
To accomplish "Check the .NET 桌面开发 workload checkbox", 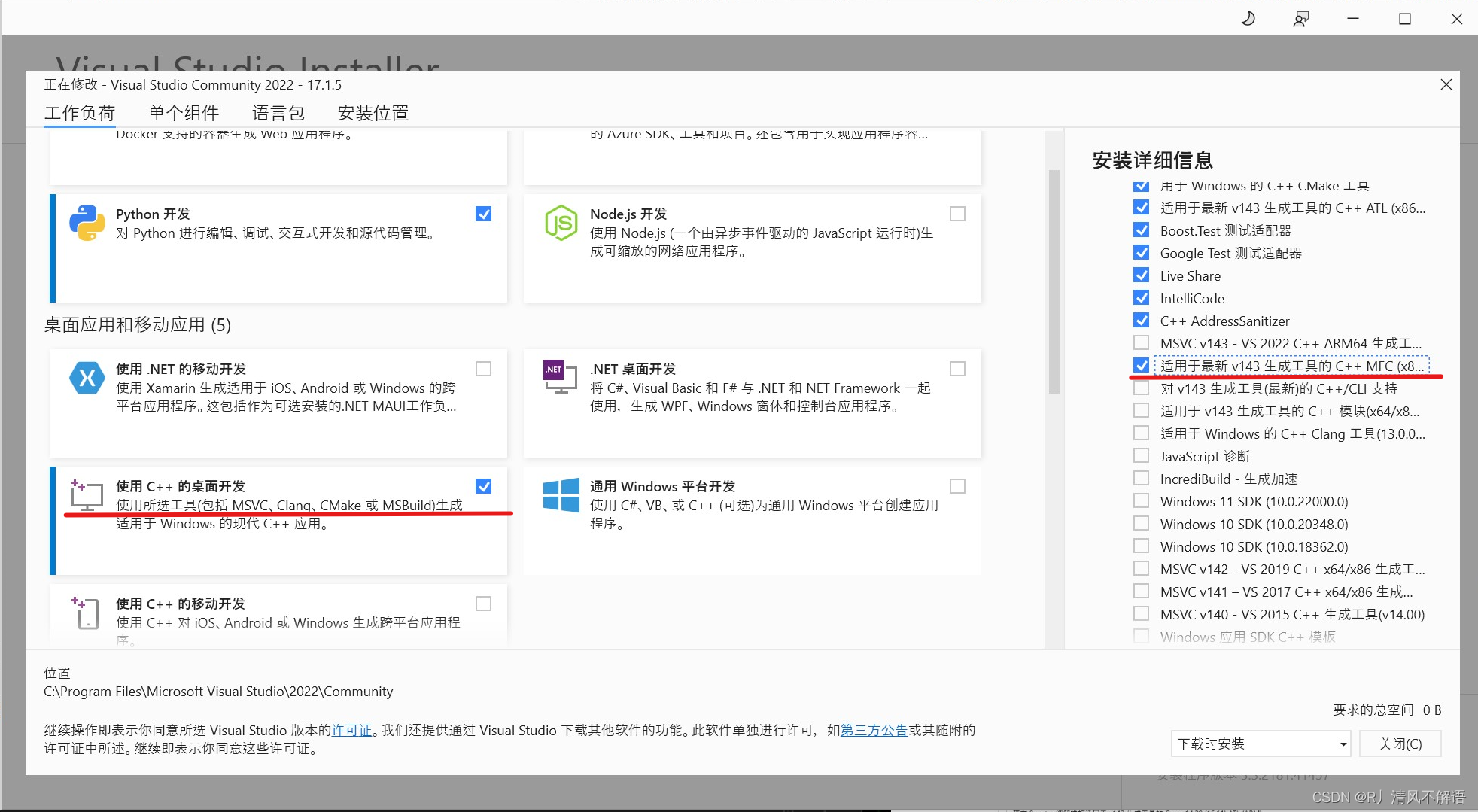I will point(957,369).
